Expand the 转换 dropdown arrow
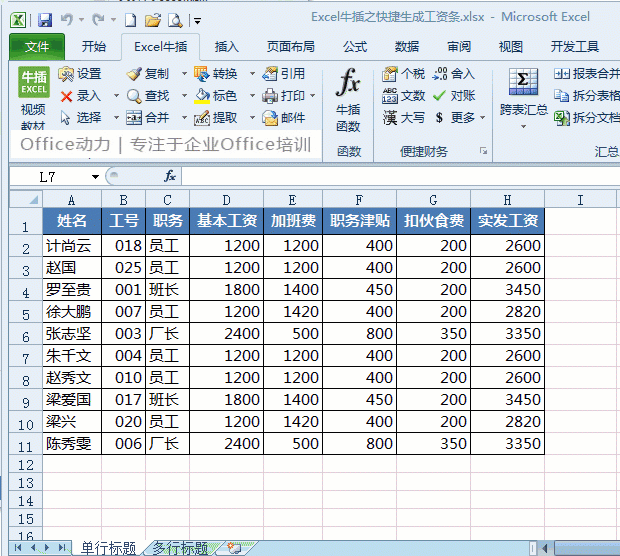This screenshot has height=556, width=620. (252, 74)
